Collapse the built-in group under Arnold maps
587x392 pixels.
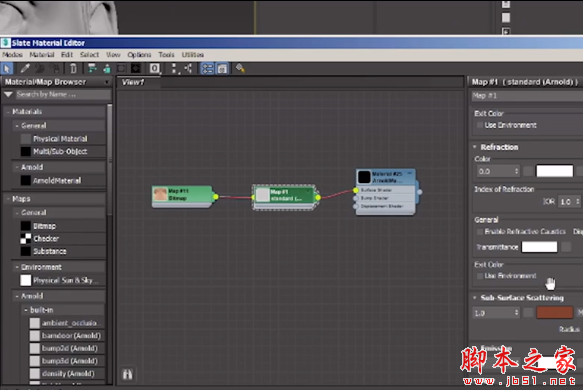click(x=26, y=310)
